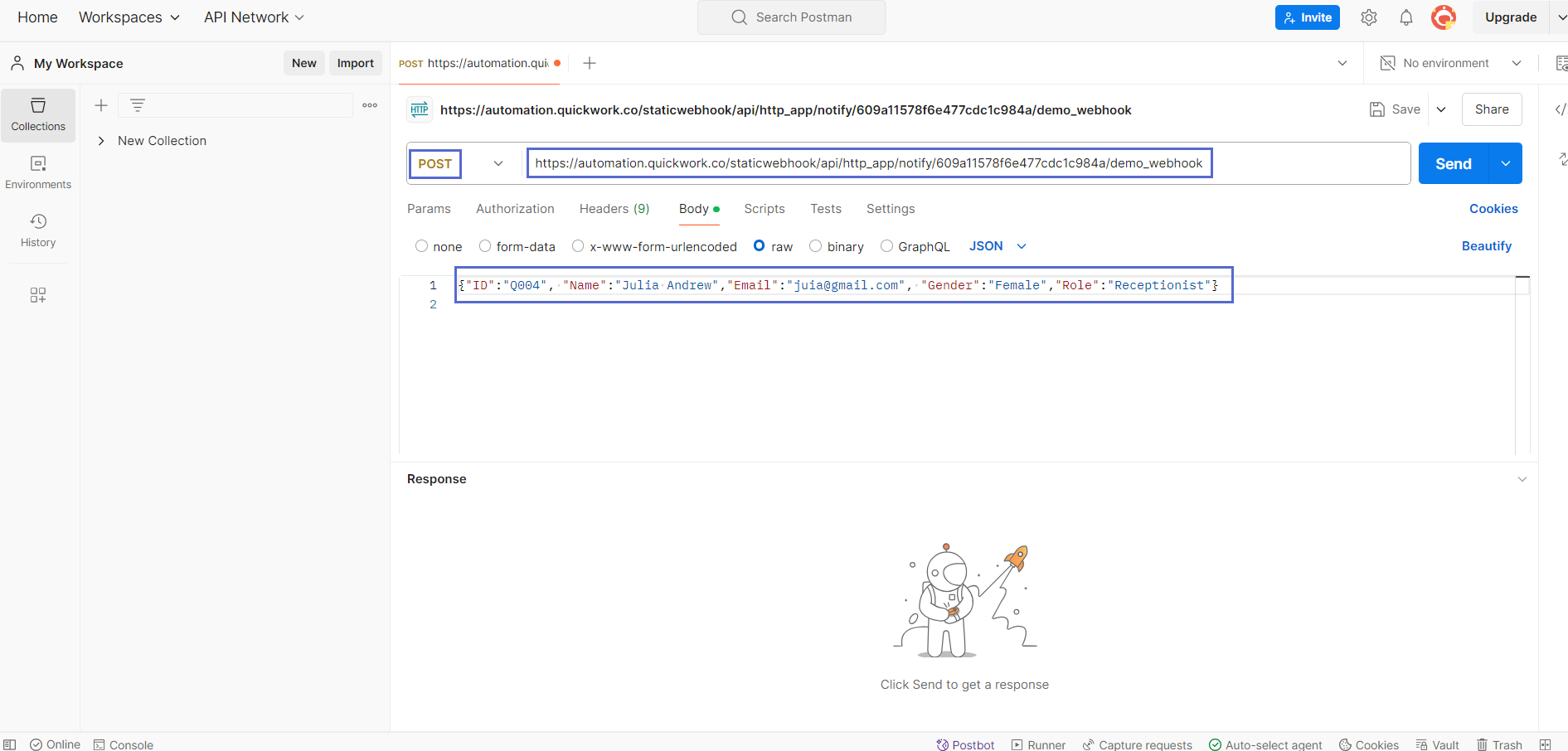1568x751 pixels.
Task: Click Auto-select agent in status bar
Action: [1265, 744]
